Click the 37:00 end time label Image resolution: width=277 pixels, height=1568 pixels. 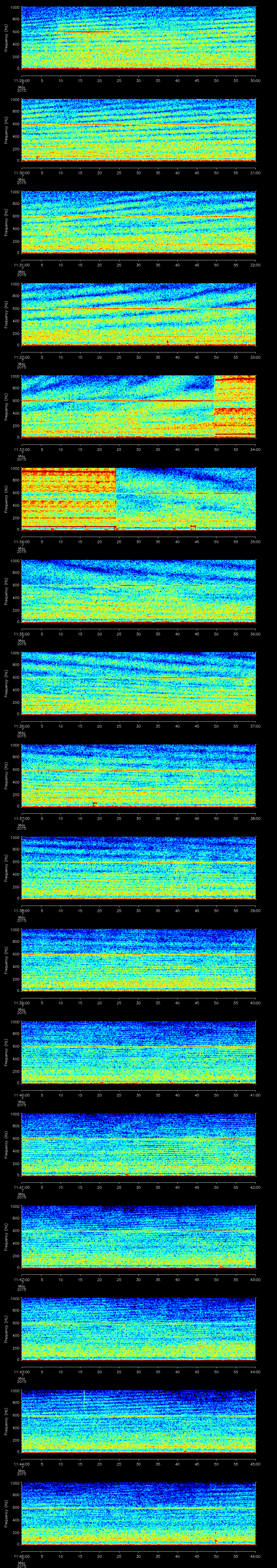(x=255, y=726)
